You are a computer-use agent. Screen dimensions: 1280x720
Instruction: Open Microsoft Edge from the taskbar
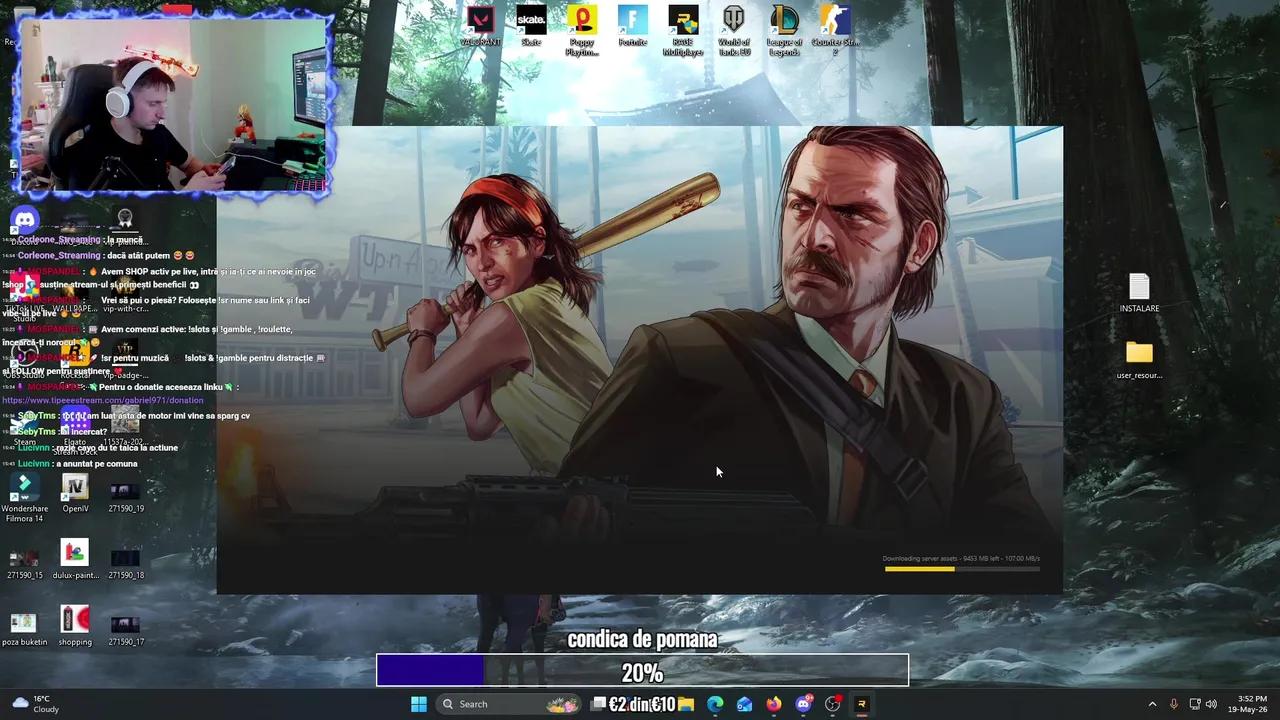(715, 704)
